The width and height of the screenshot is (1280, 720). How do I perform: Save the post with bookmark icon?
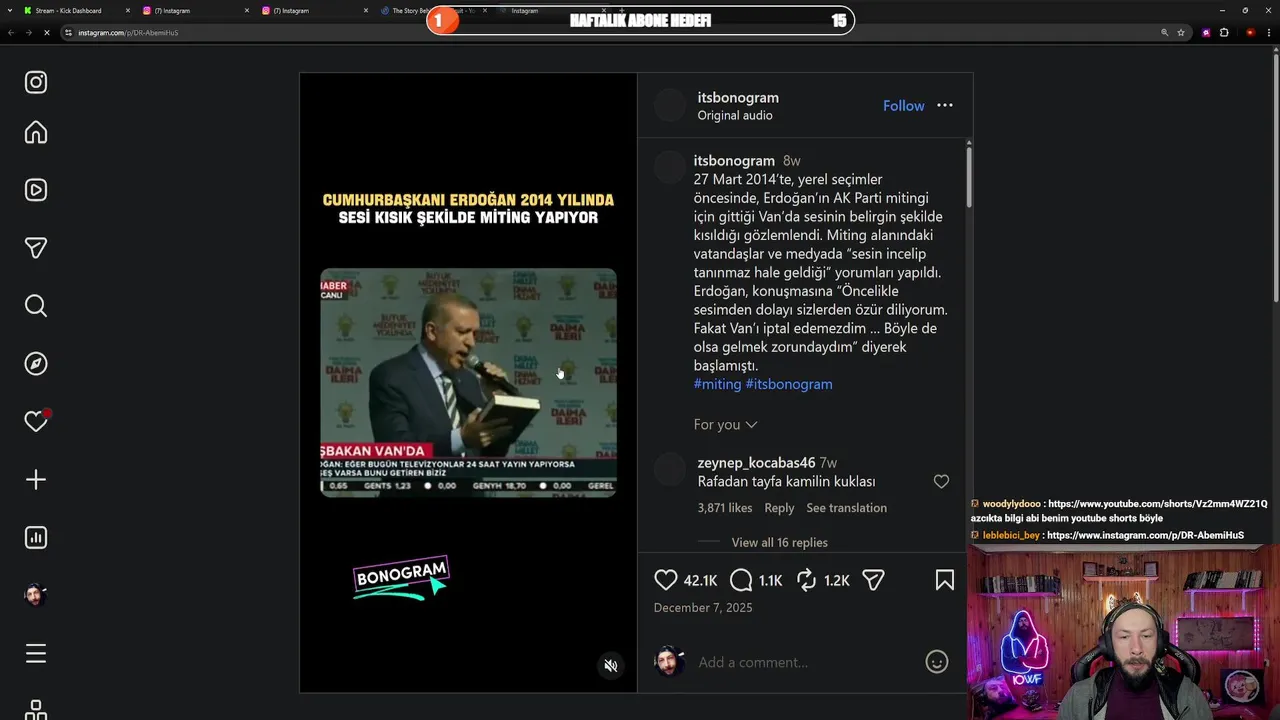point(945,580)
